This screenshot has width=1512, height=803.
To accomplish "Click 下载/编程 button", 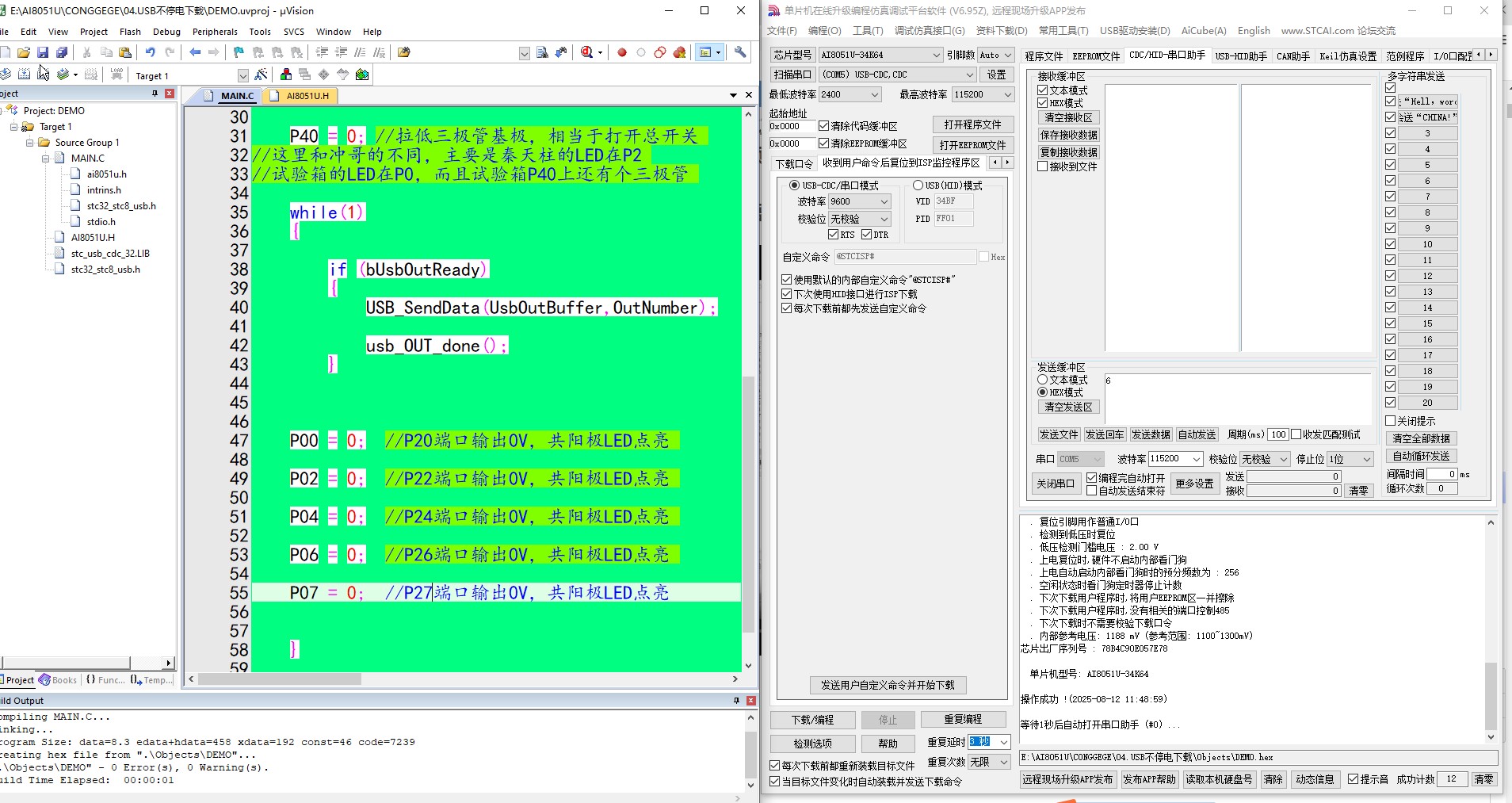I will click(813, 720).
